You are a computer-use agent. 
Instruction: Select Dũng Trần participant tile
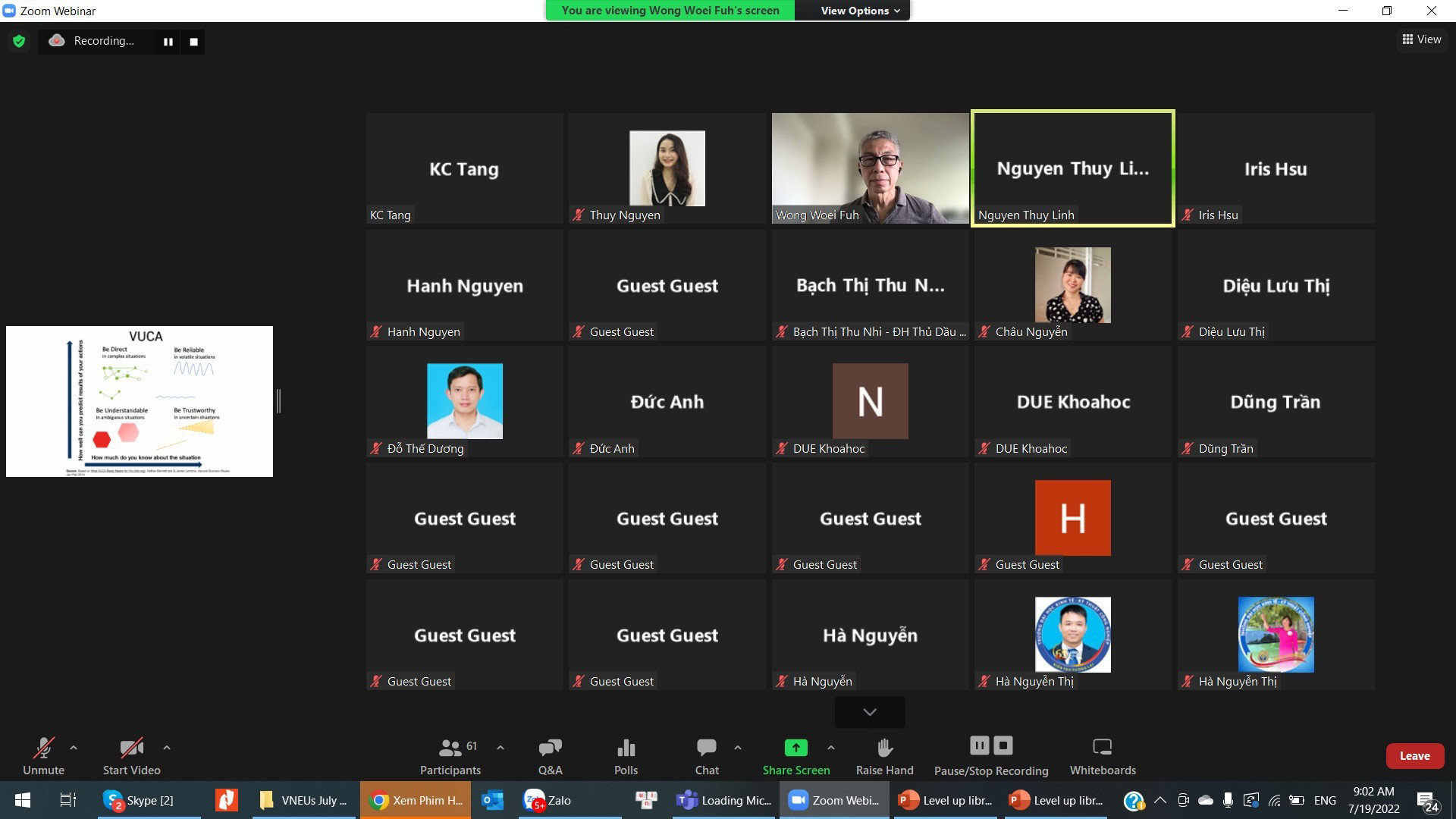pos(1276,401)
